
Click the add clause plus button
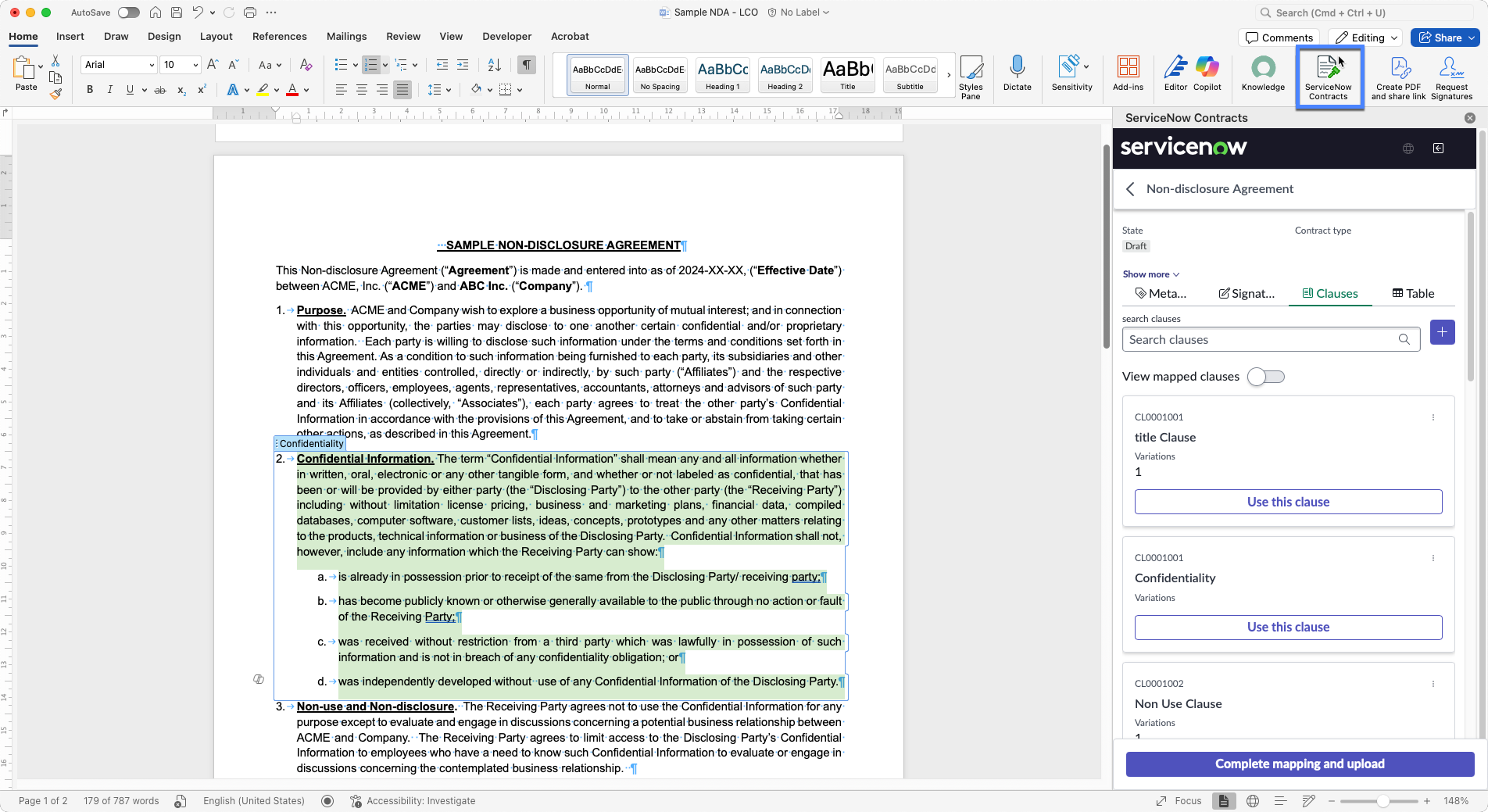(1442, 332)
